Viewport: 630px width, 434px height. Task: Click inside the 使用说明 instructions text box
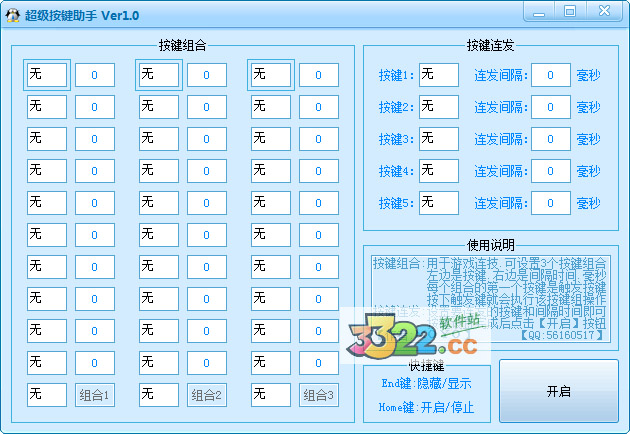pyautogui.click(x=491, y=298)
